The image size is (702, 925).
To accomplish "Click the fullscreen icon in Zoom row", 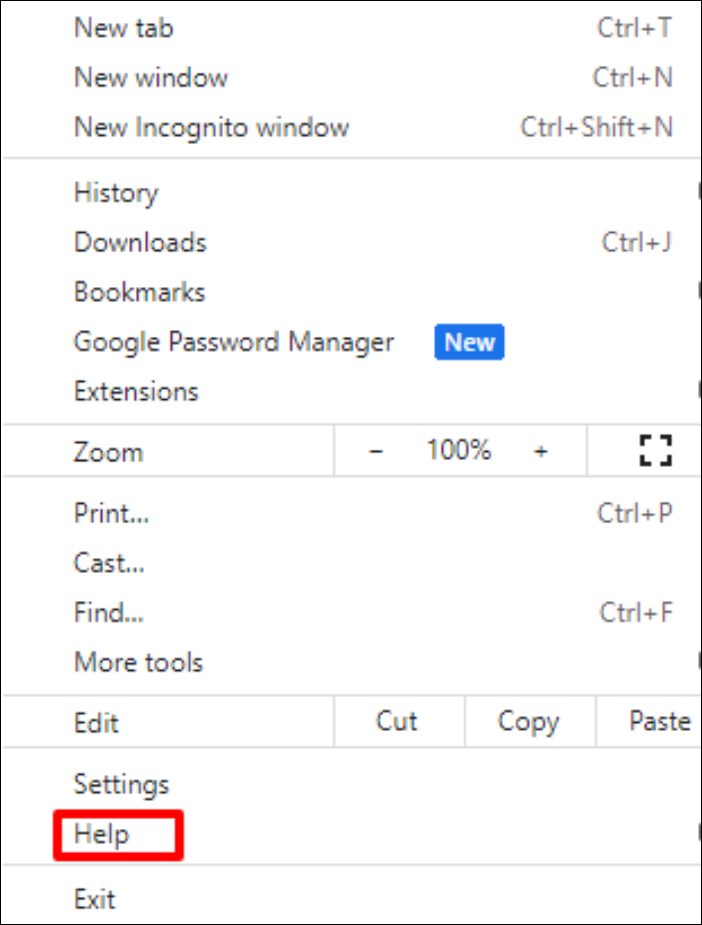I will [655, 451].
